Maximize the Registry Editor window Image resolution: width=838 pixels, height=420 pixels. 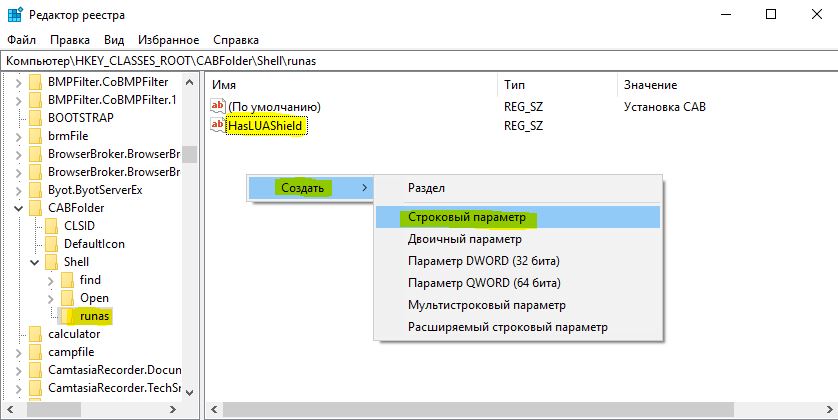pos(771,14)
